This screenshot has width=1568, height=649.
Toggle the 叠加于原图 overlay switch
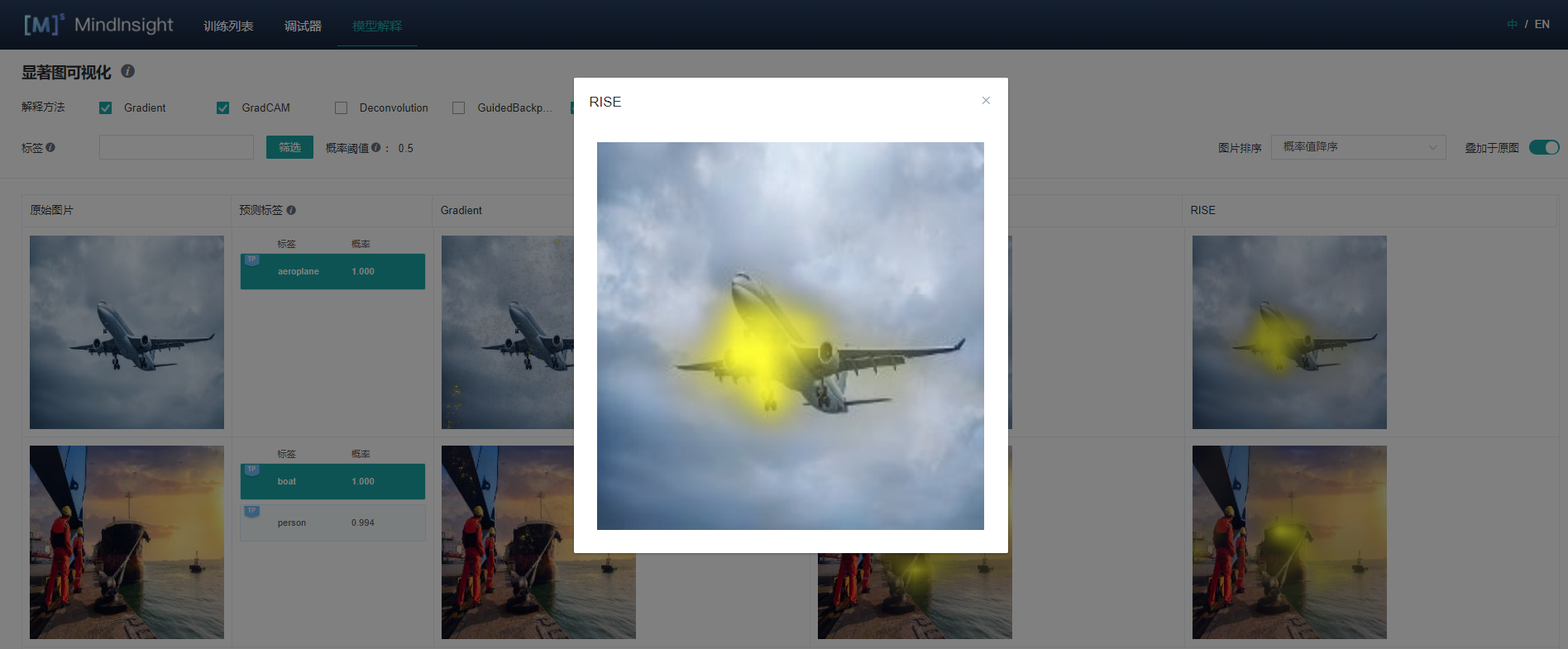[x=1543, y=147]
